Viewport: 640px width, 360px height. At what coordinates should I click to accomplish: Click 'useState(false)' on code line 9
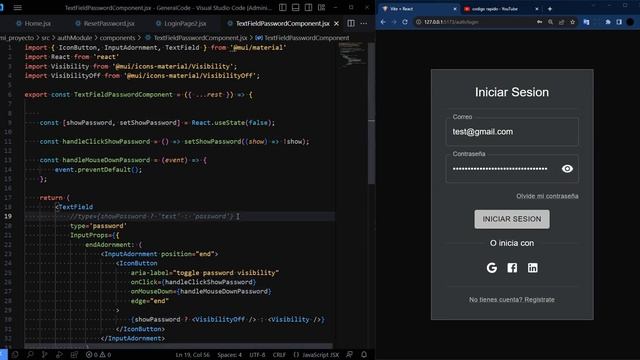pos(241,122)
